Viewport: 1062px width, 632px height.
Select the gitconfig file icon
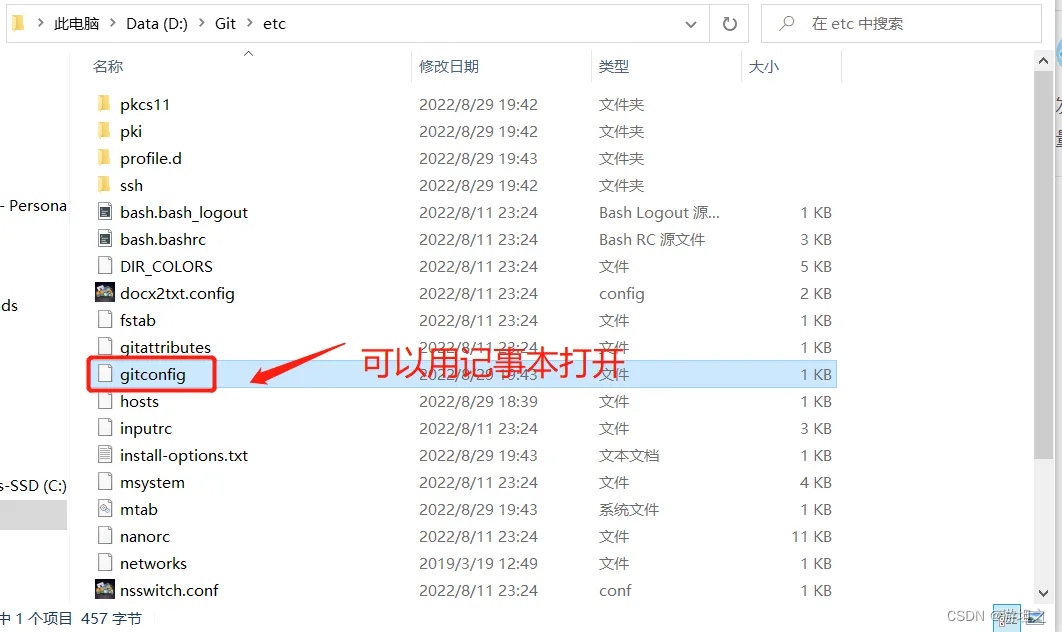click(x=105, y=374)
